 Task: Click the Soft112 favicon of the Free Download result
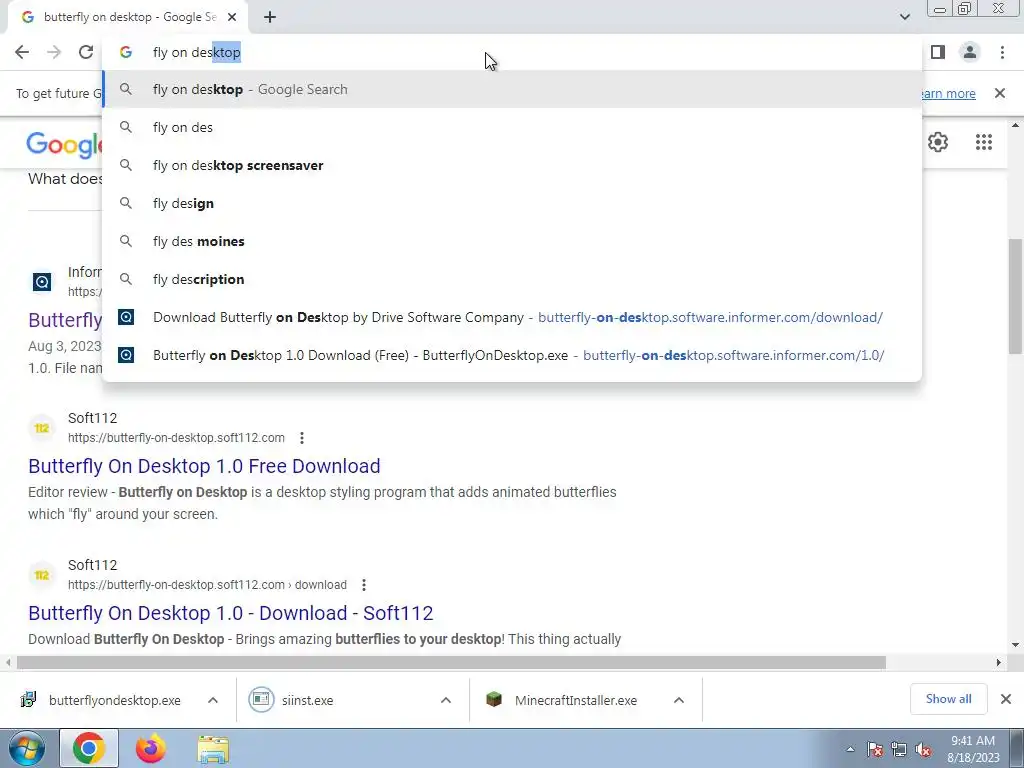[x=42, y=428]
